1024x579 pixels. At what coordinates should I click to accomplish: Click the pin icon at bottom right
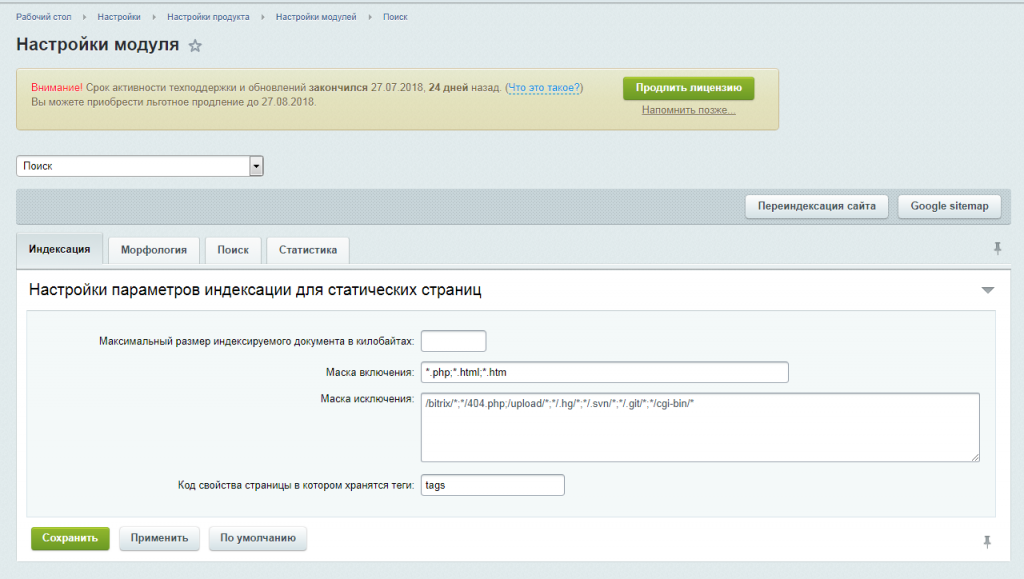click(x=987, y=541)
